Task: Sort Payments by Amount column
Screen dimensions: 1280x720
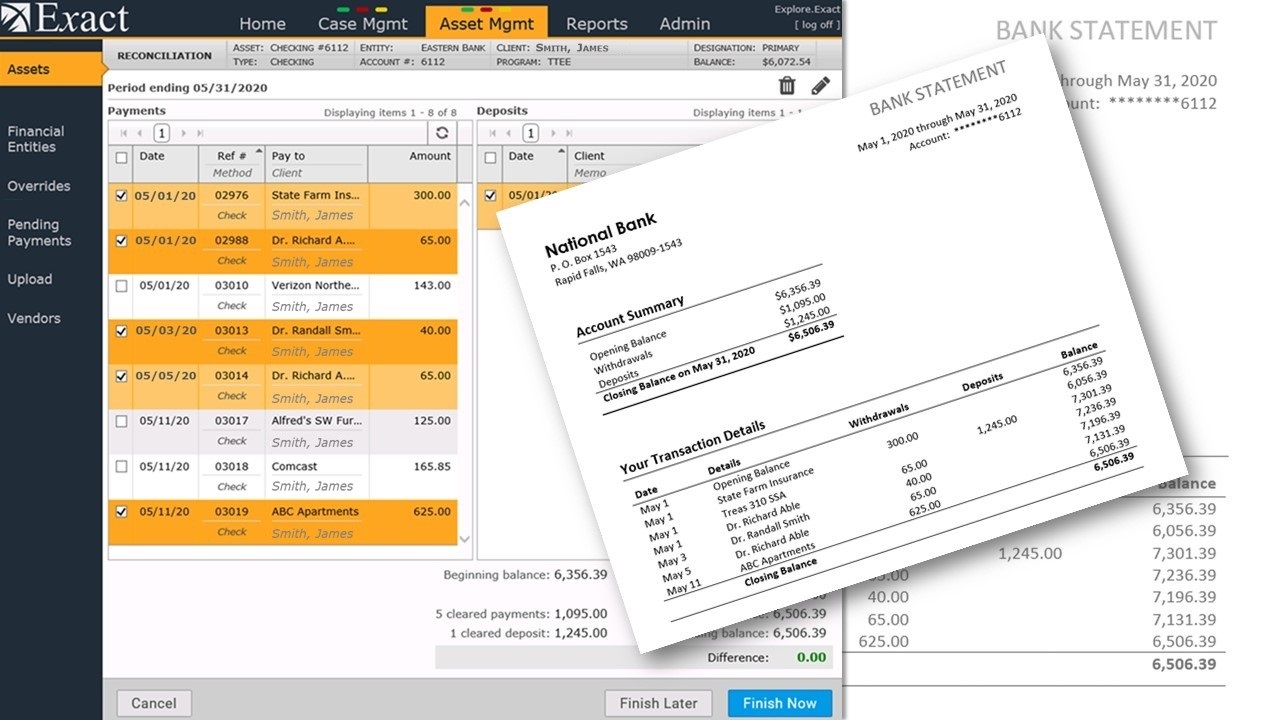Action: point(430,156)
